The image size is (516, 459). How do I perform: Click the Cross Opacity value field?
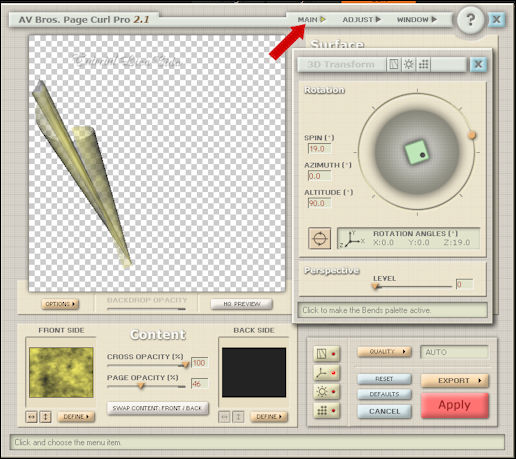coord(199,363)
